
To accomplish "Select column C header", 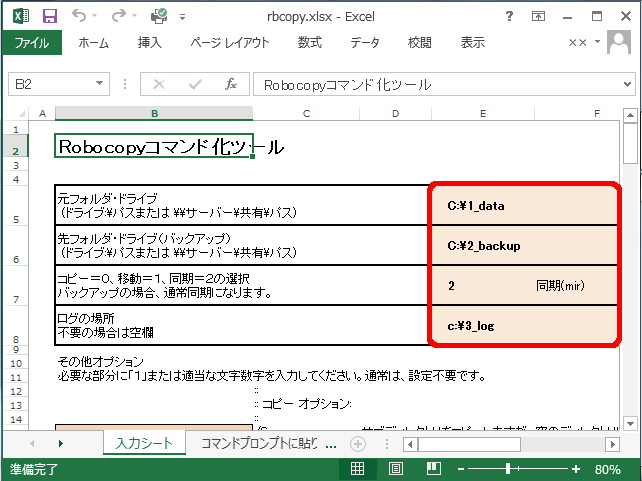I will coord(306,113).
